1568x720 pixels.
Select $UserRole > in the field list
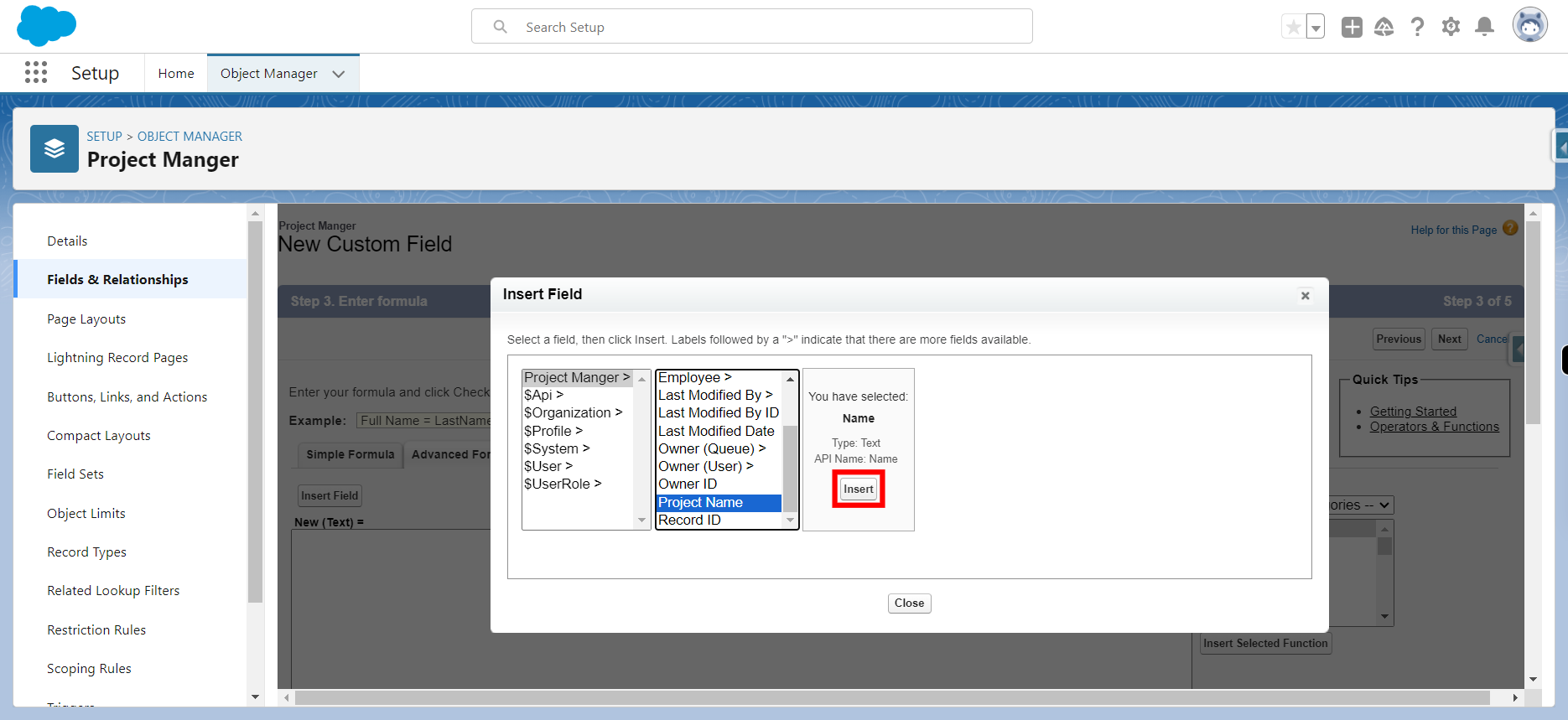(579, 484)
